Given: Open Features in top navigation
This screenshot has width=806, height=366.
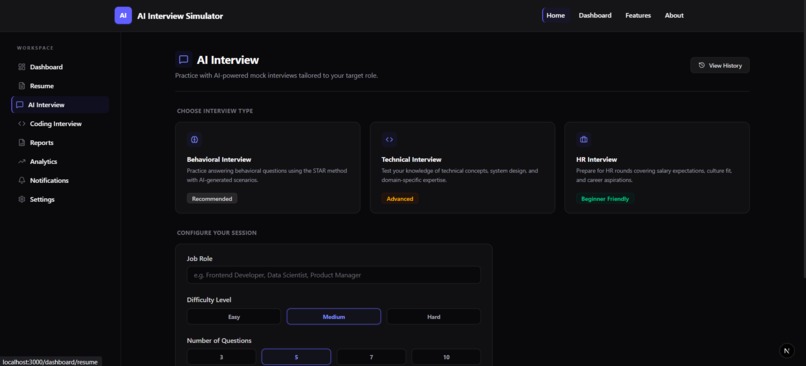Looking at the screenshot, I should coord(638,15).
